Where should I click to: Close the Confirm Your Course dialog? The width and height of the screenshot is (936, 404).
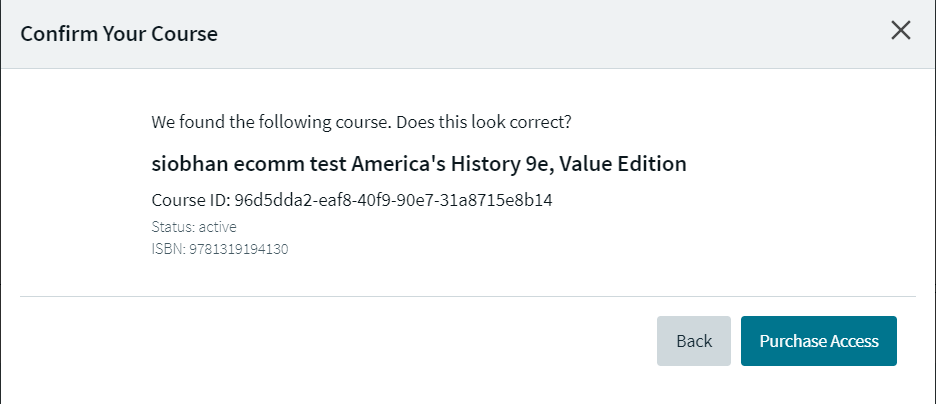coord(900,30)
